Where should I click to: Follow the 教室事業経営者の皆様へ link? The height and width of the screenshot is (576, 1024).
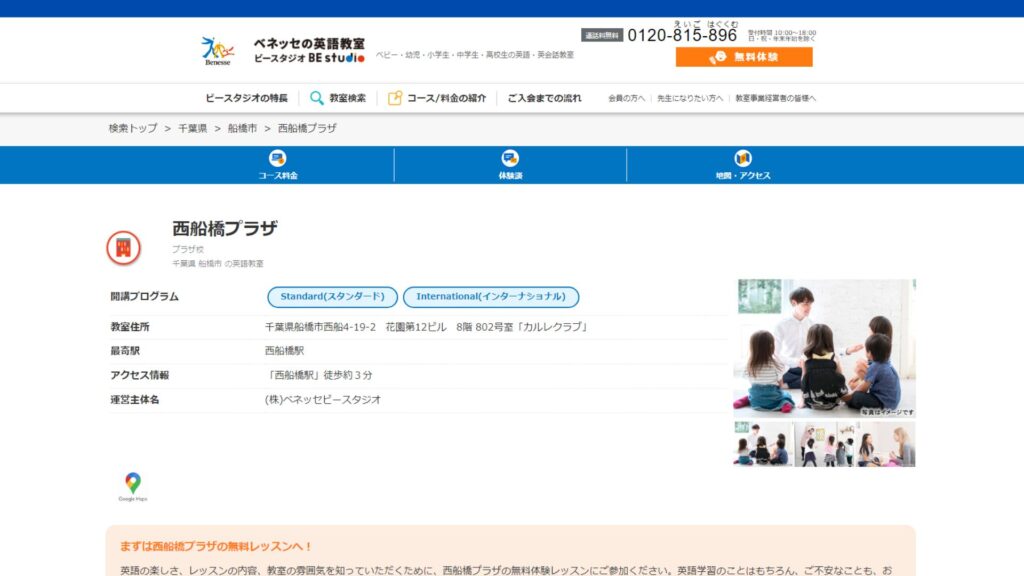775,99
